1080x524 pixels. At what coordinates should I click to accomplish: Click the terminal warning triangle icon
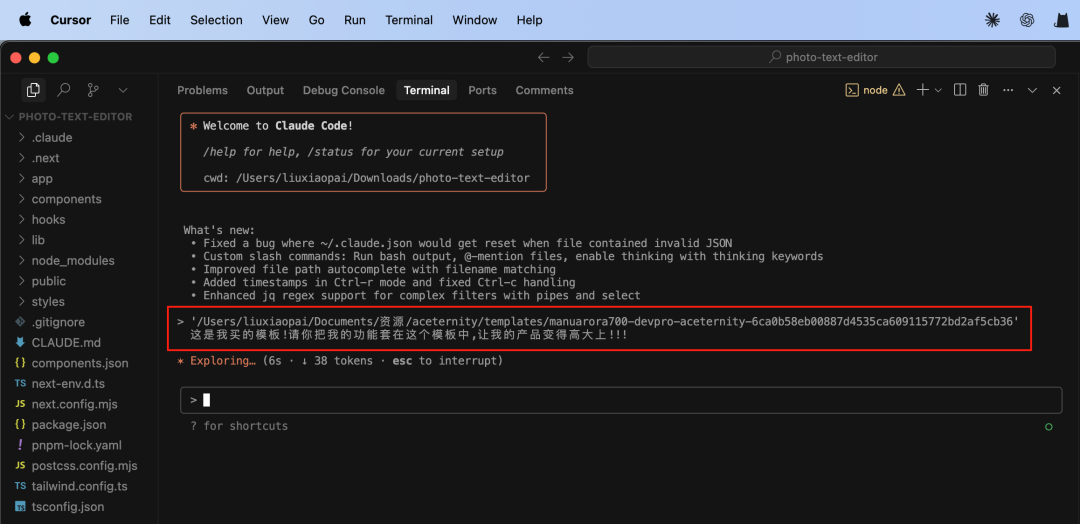pos(899,90)
